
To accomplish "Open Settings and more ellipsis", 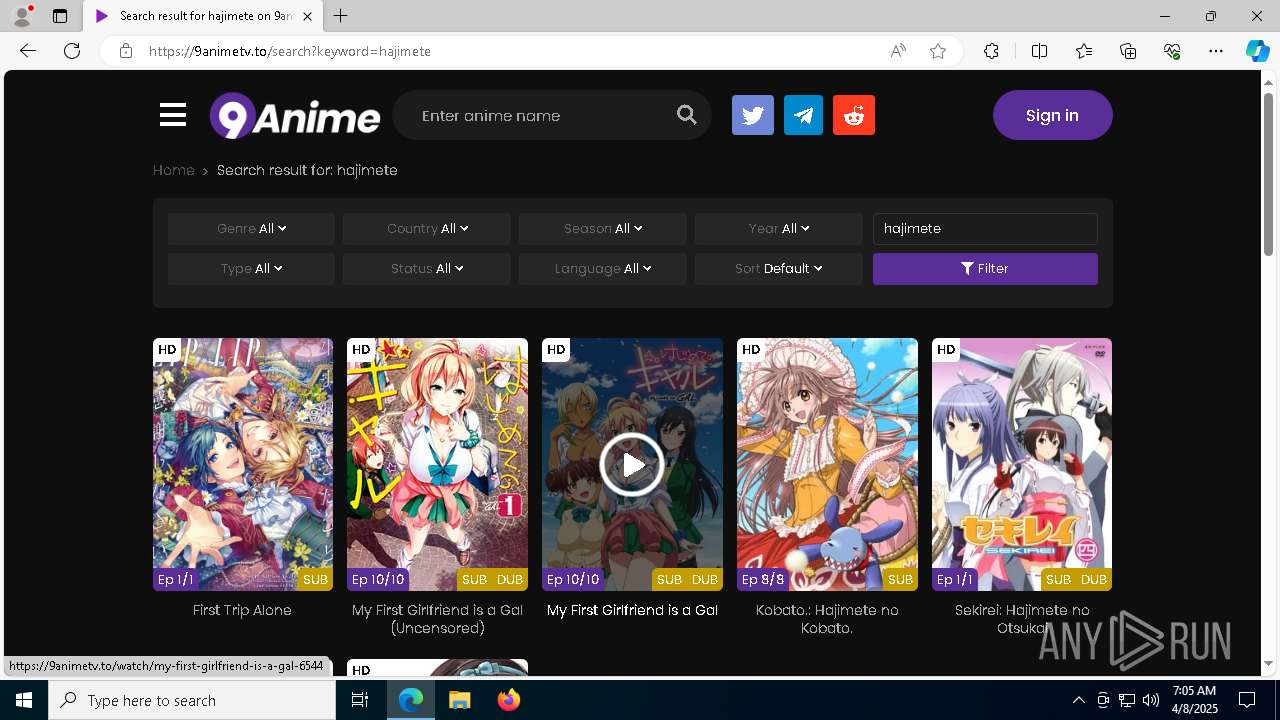I will (x=1216, y=51).
